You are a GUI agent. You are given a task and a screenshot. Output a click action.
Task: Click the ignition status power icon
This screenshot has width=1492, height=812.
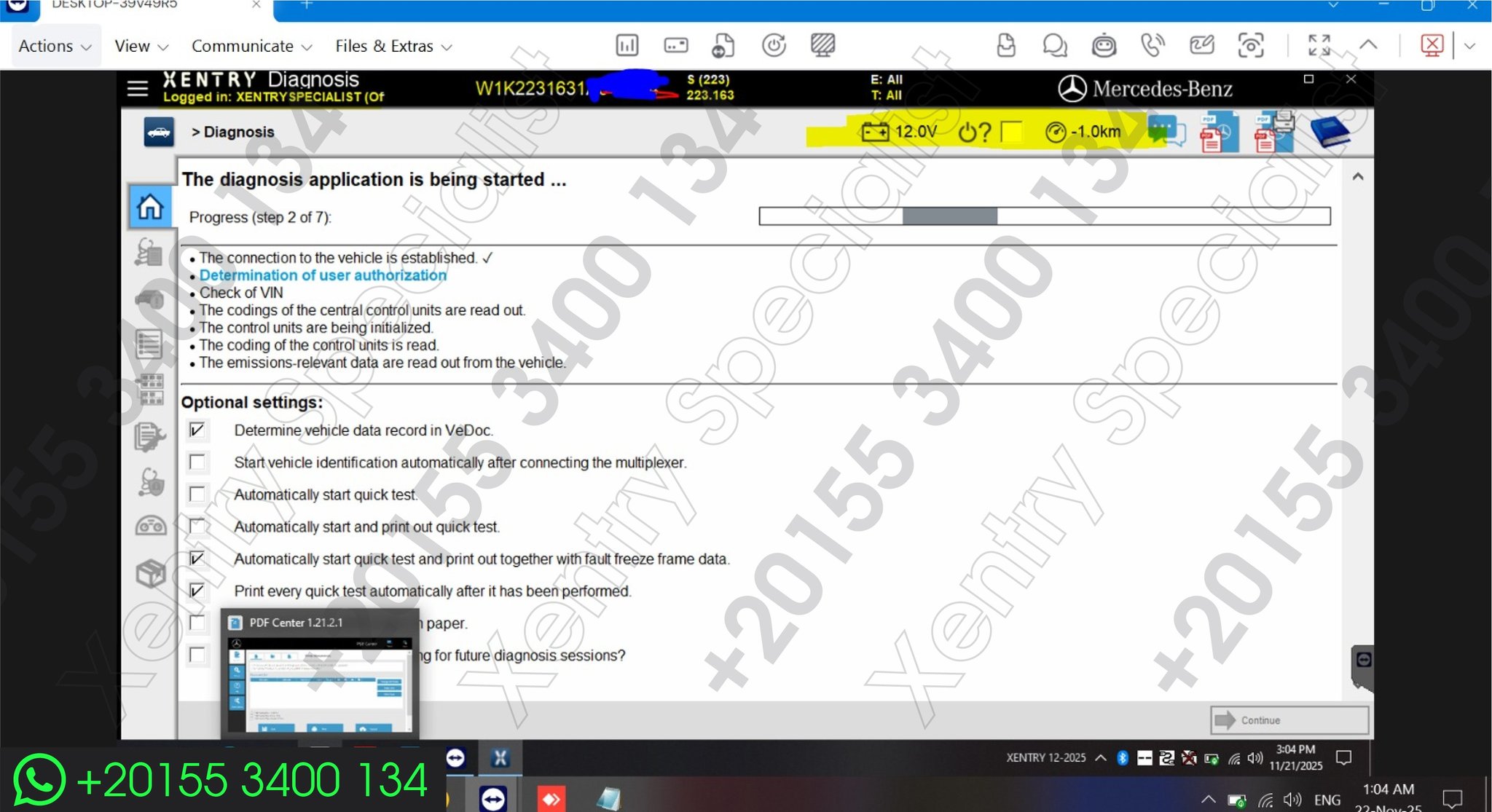click(x=975, y=132)
